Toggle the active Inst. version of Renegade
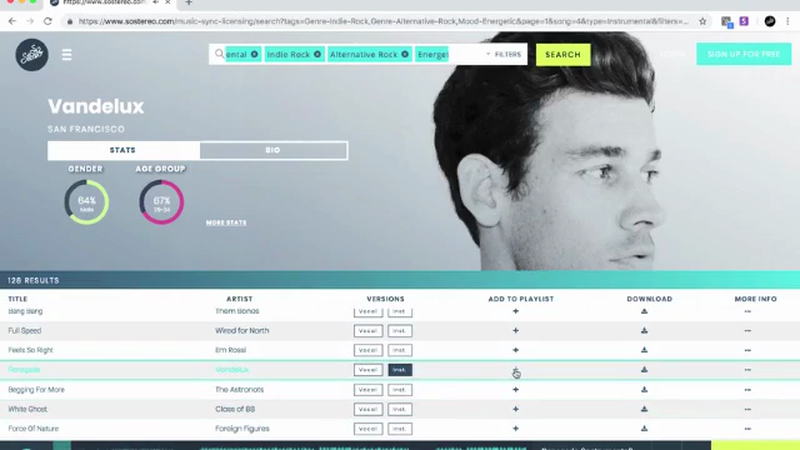This screenshot has height=450, width=800. click(399, 369)
